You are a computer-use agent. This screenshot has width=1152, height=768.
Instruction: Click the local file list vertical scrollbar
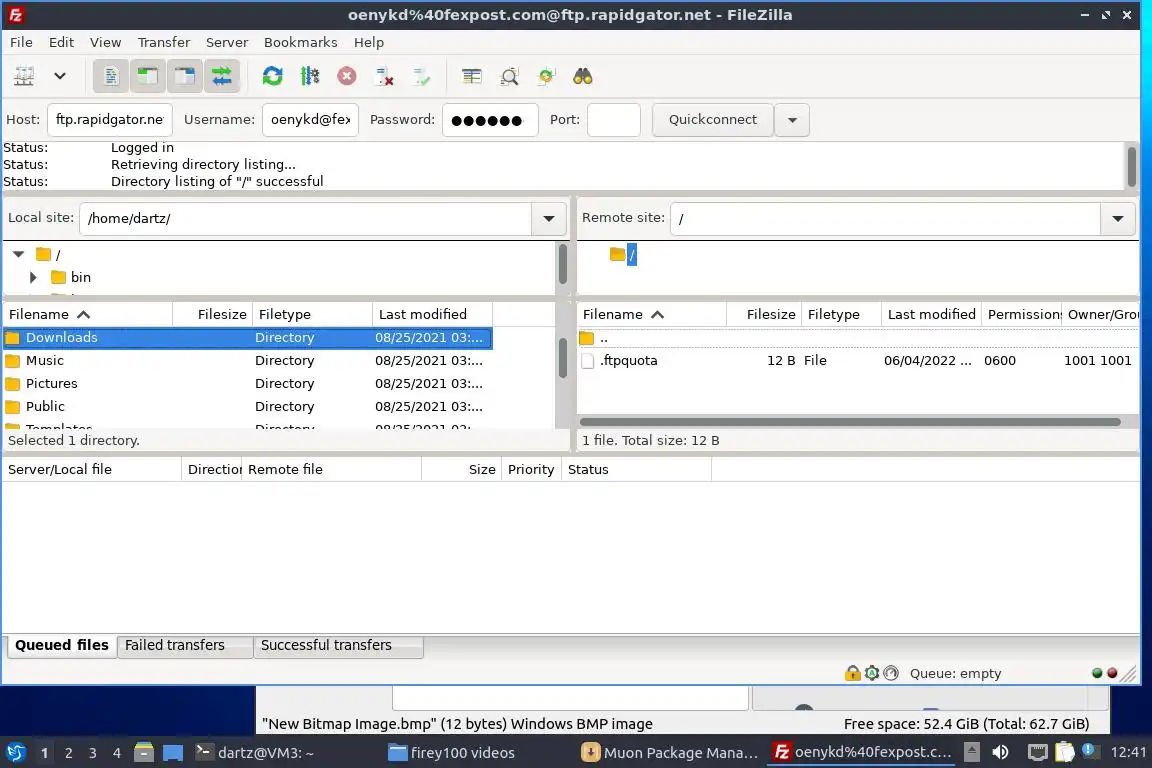tap(563, 356)
